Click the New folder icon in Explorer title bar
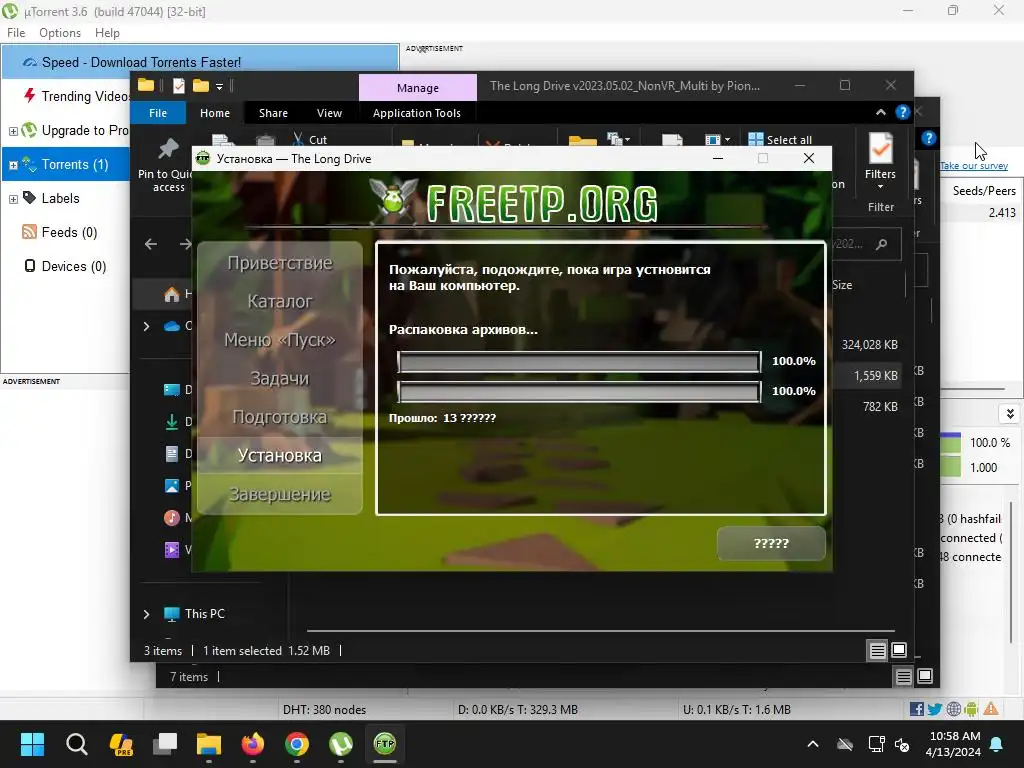Image resolution: width=1024 pixels, height=768 pixels. (x=200, y=86)
